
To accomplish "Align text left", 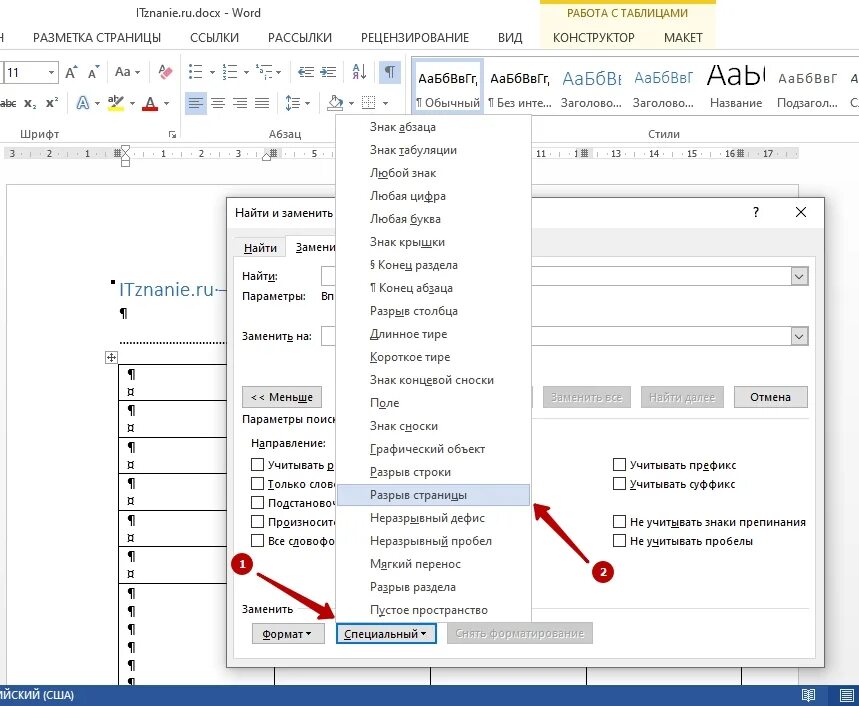I will [x=196, y=103].
